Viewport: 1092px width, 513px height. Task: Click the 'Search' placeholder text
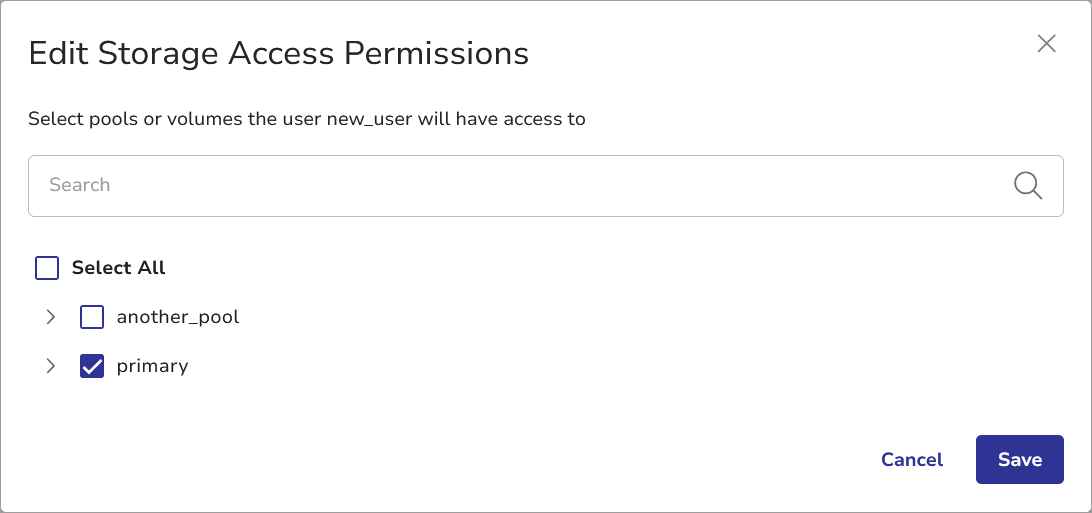click(x=80, y=185)
